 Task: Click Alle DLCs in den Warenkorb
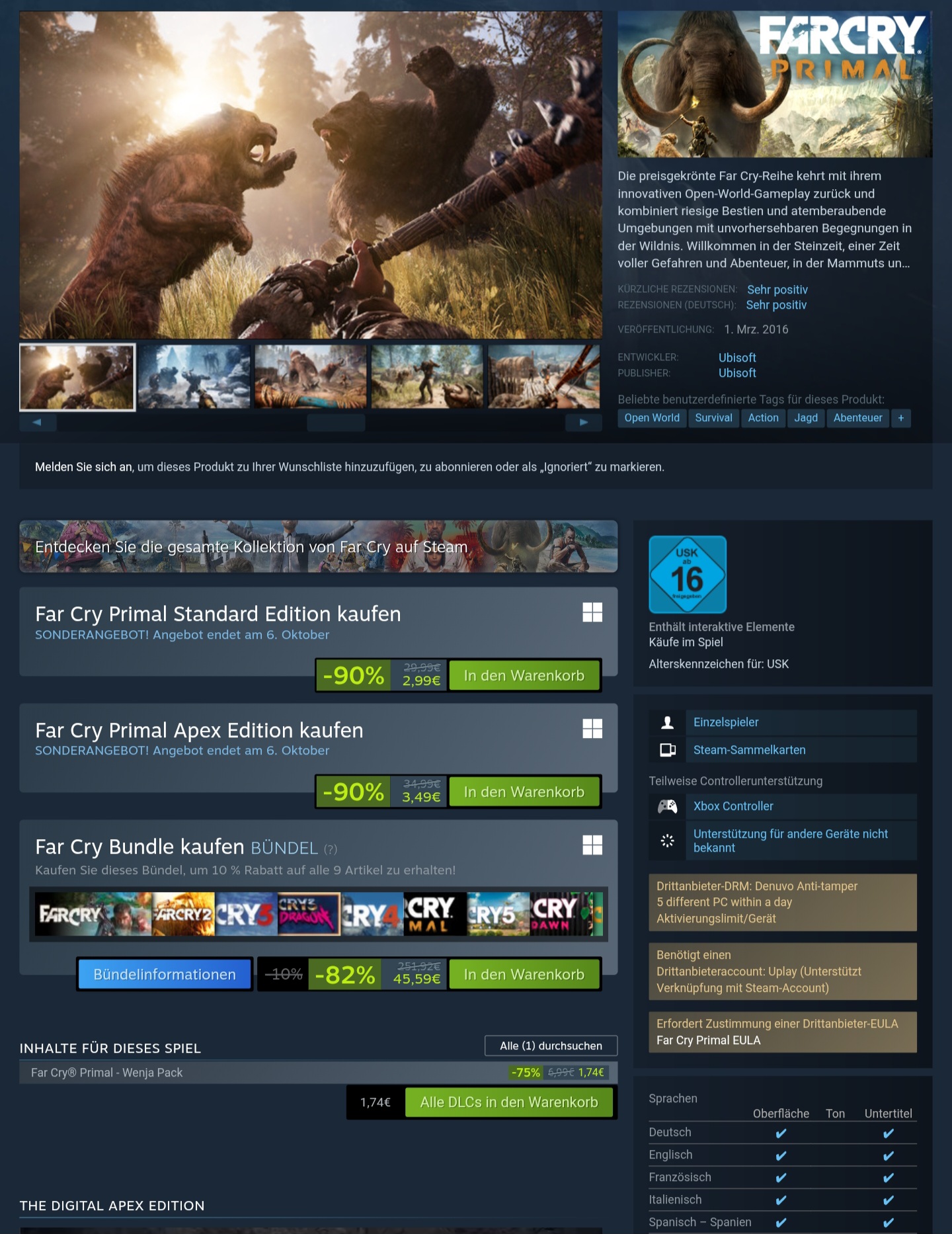[x=509, y=1102]
